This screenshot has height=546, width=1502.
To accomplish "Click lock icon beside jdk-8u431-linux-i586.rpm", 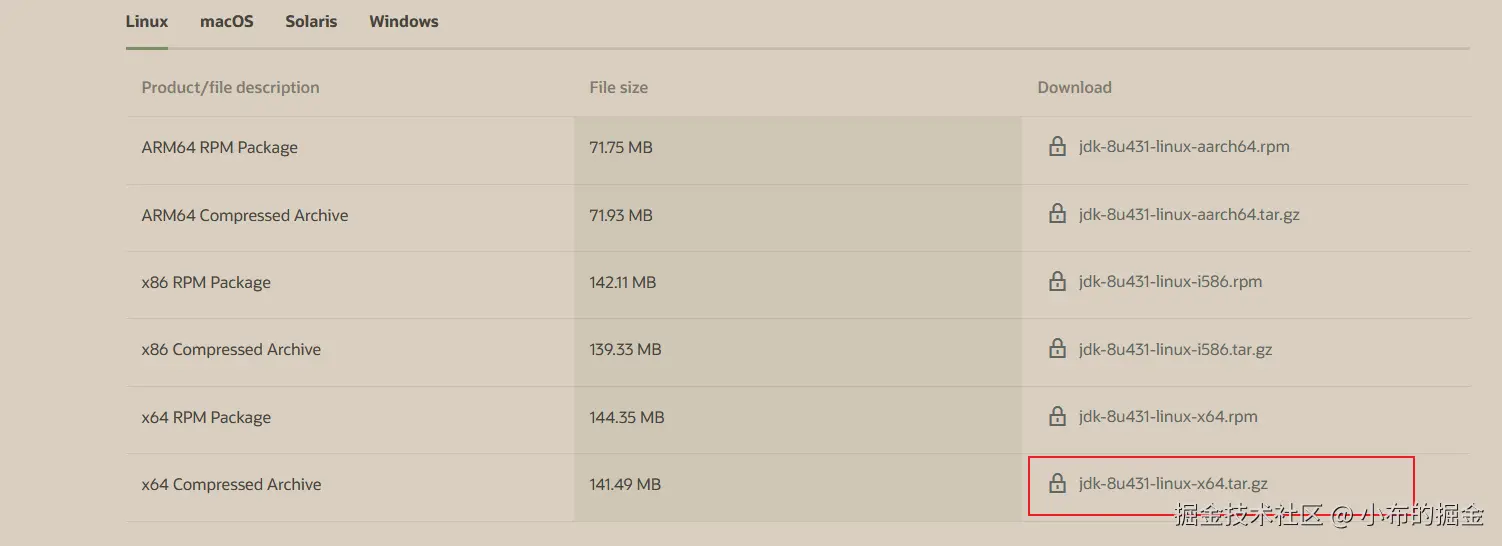I will point(1057,282).
